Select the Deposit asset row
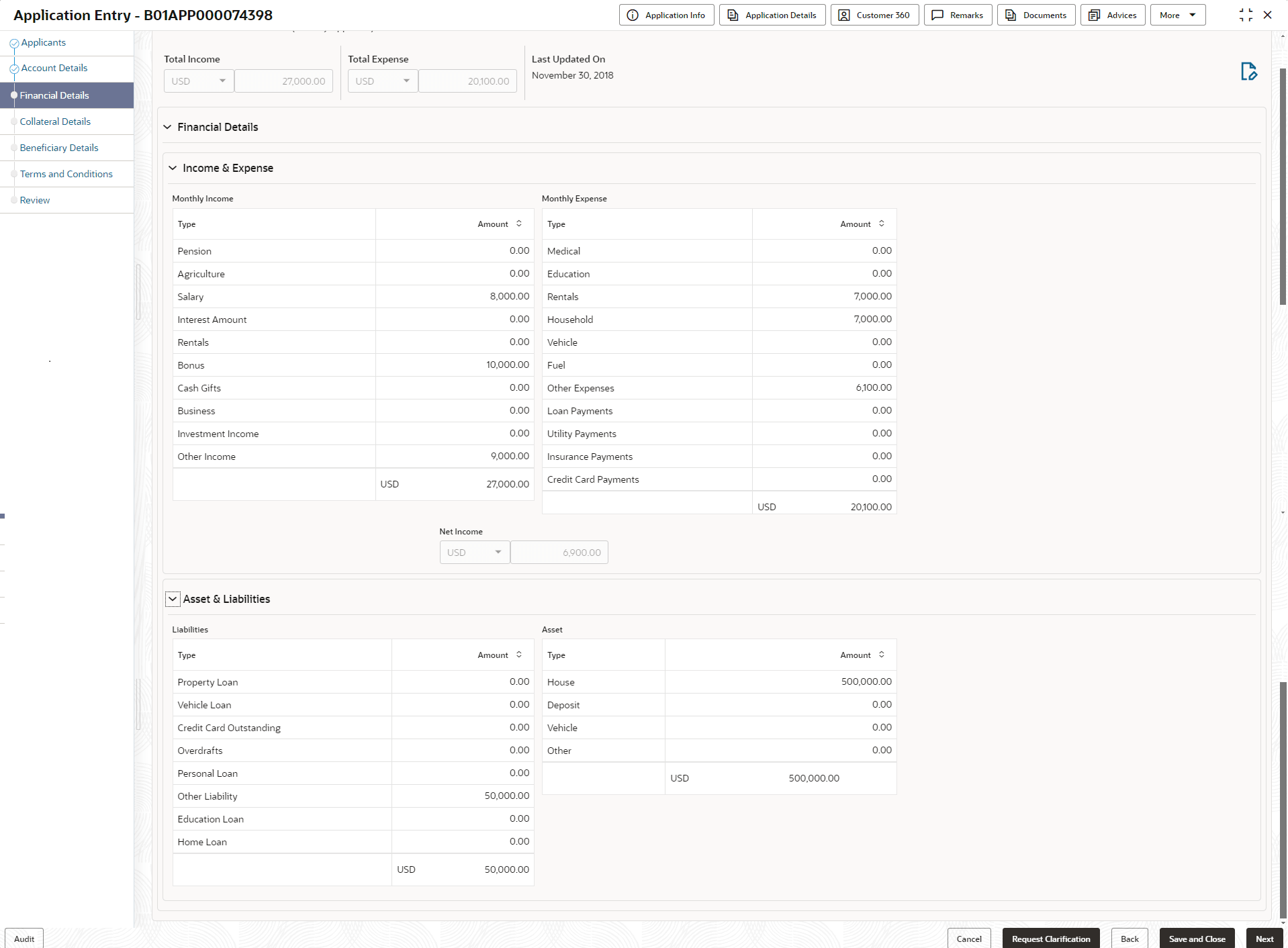1288x948 pixels. (719, 705)
